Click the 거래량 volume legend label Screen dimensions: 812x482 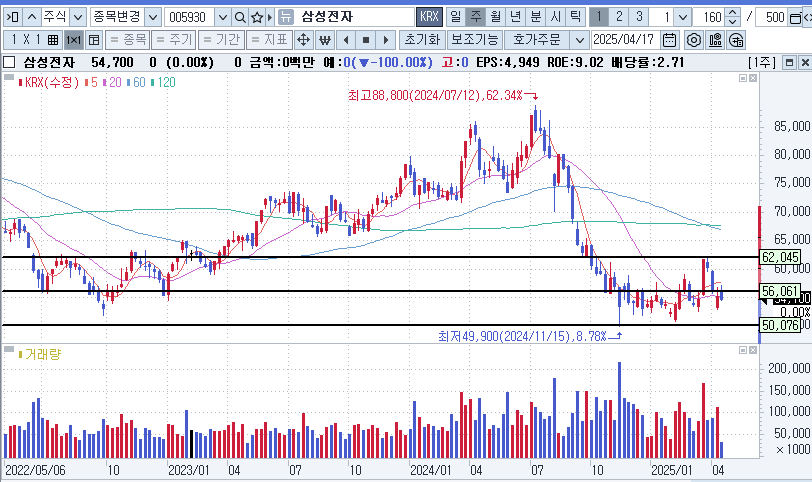tap(39, 355)
